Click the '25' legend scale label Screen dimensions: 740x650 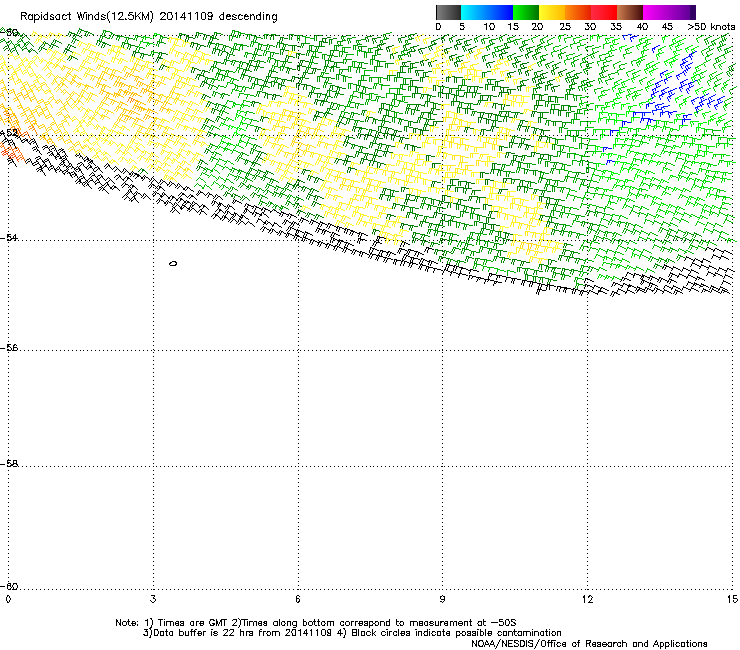click(564, 27)
